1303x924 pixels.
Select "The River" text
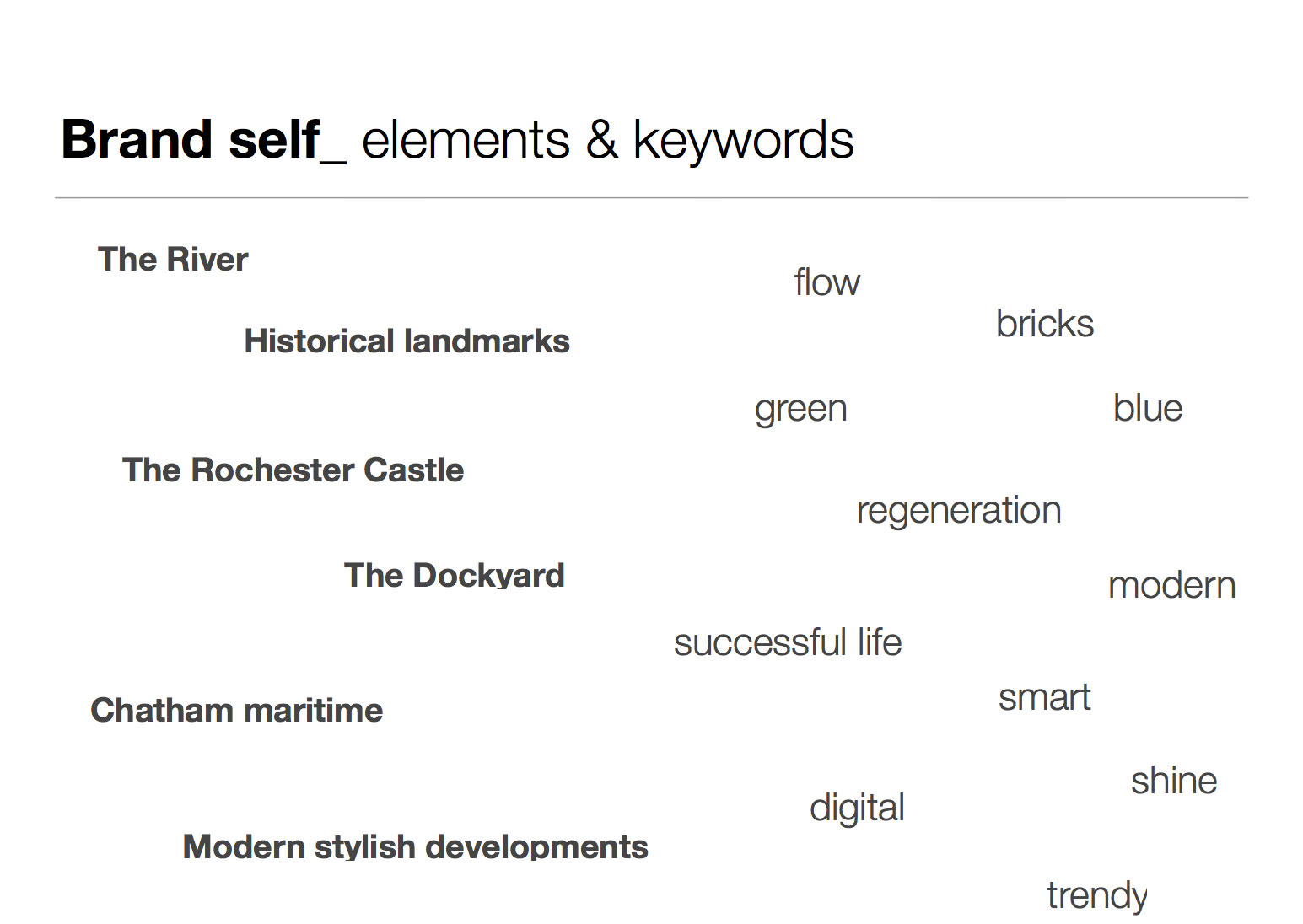tap(173, 260)
